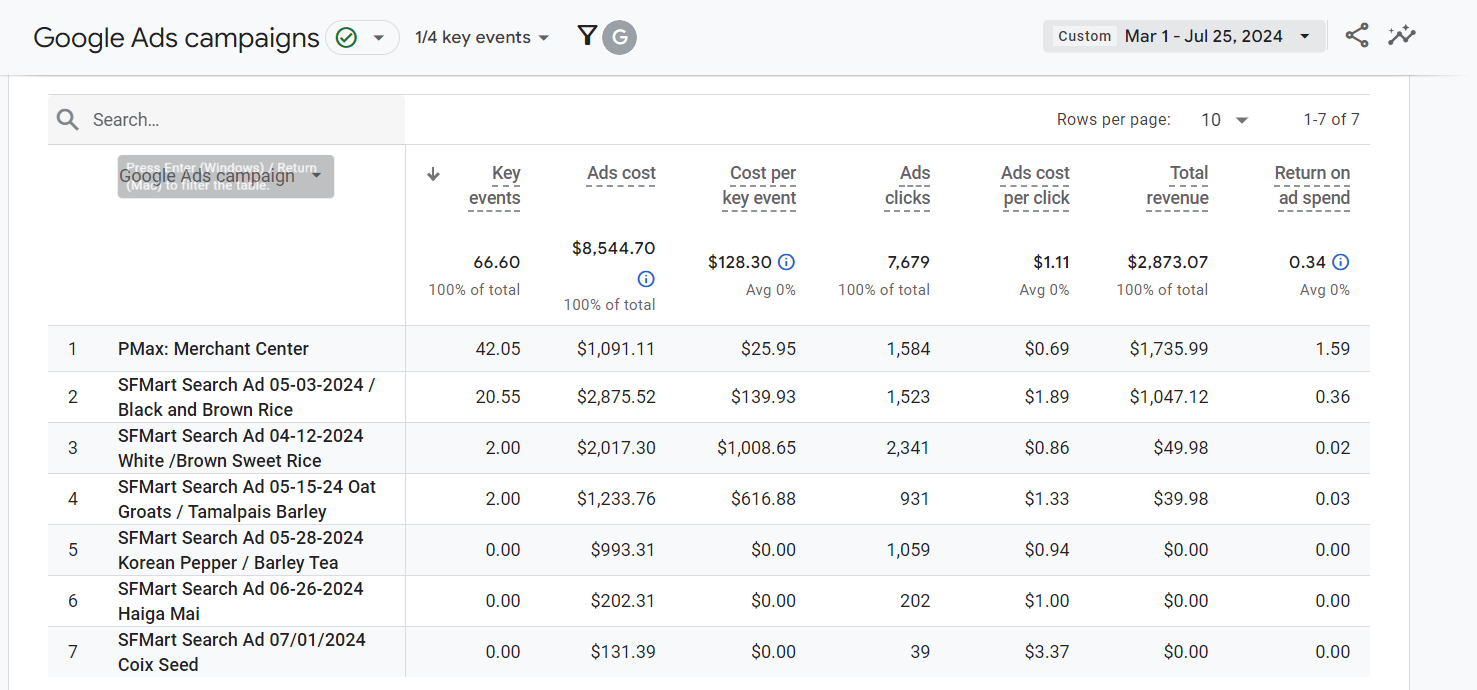The height and width of the screenshot is (690, 1477).
Task: Sort by Ads cost per click column
Action: coord(1035,185)
